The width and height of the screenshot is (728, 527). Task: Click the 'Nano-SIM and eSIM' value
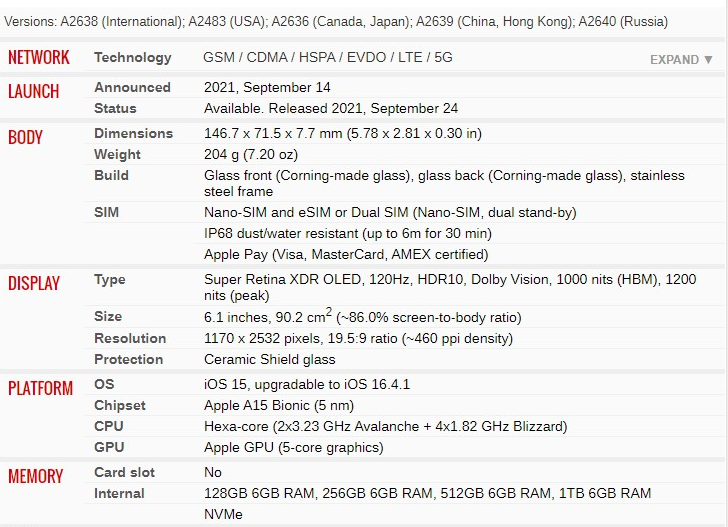tap(390, 212)
